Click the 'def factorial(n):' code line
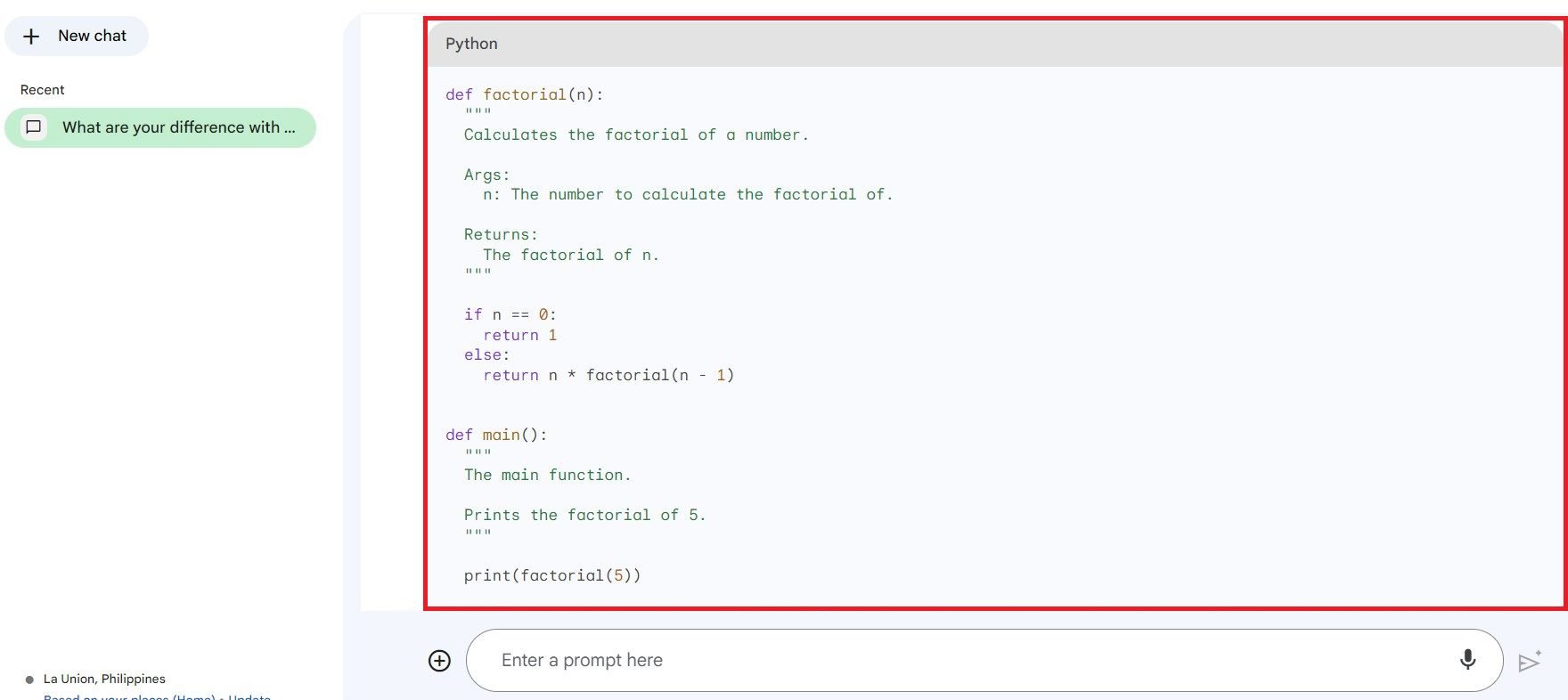The height and width of the screenshot is (700, 1568). 525,94
